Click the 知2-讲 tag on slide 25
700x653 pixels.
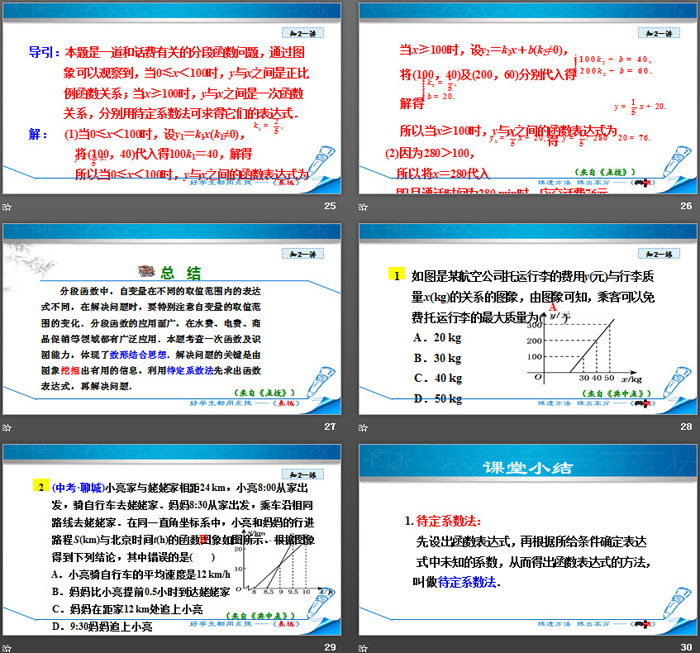tap(303, 33)
